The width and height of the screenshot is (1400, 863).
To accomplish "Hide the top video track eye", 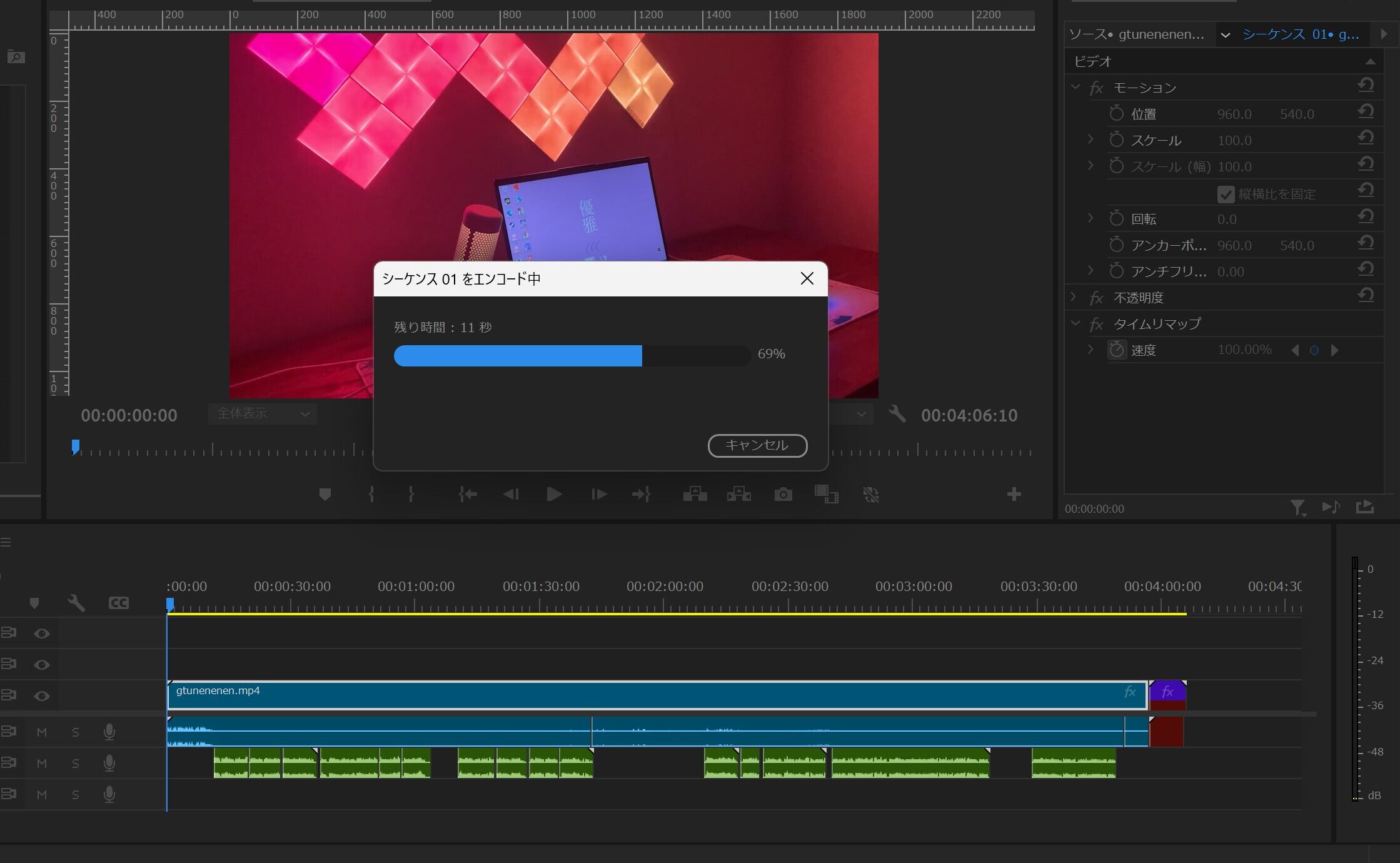I will coord(42,633).
